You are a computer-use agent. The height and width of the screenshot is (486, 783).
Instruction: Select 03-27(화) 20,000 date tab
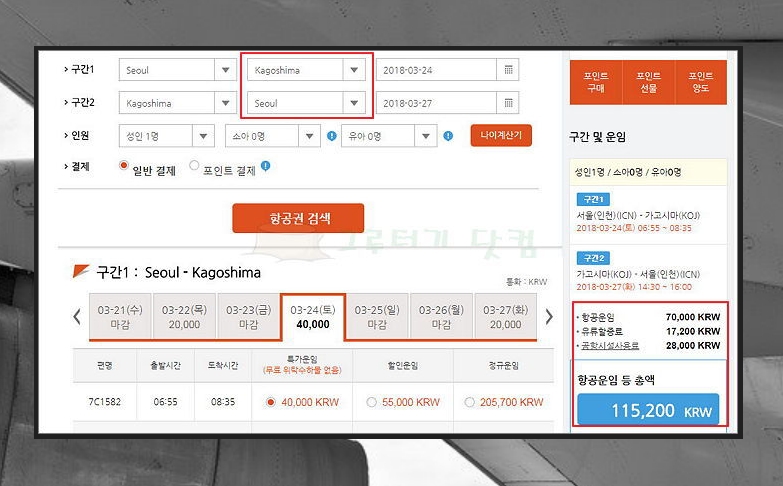(x=505, y=317)
